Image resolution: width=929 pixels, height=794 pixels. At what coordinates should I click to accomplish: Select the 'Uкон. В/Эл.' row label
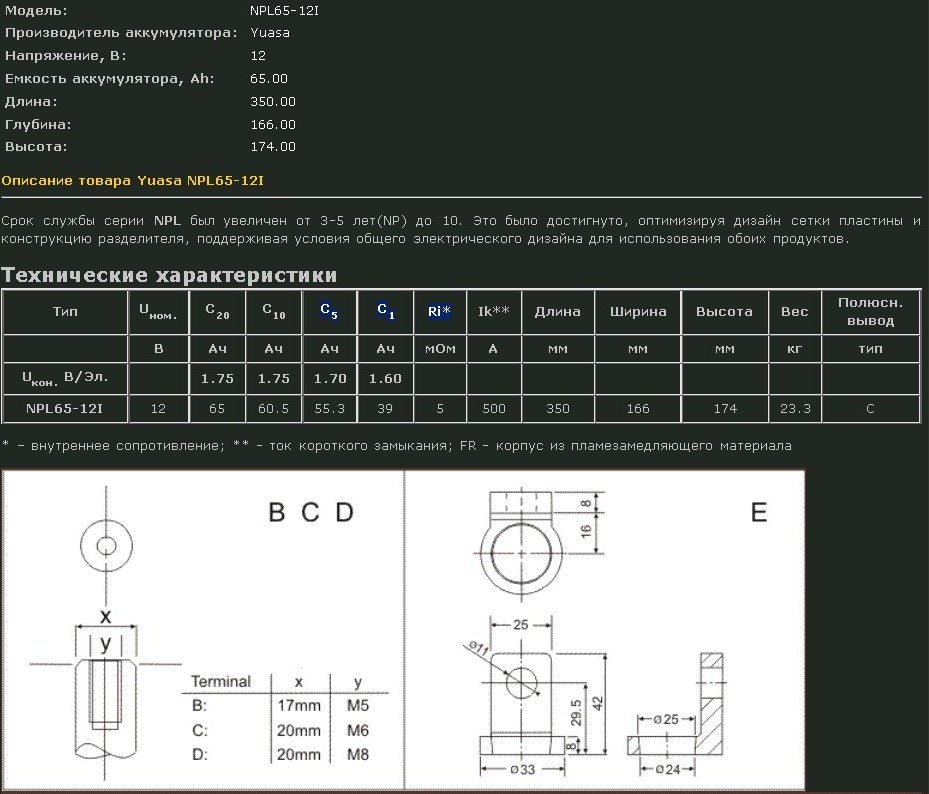pyautogui.click(x=65, y=378)
